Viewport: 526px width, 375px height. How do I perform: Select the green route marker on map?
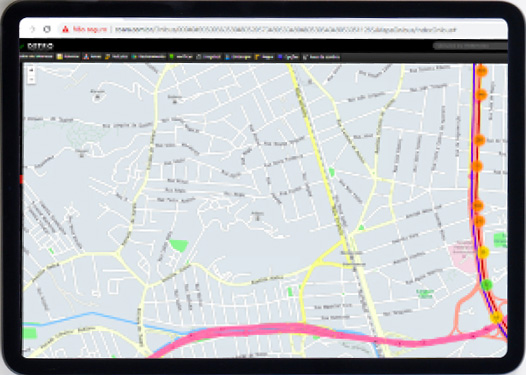pos(486,285)
